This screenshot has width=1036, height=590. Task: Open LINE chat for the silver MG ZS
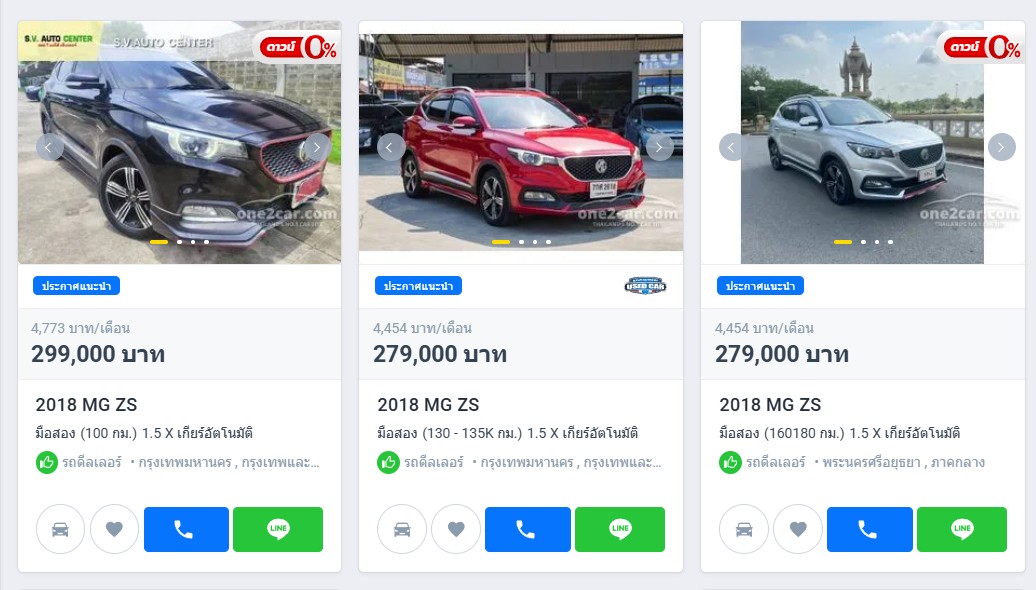(962, 529)
